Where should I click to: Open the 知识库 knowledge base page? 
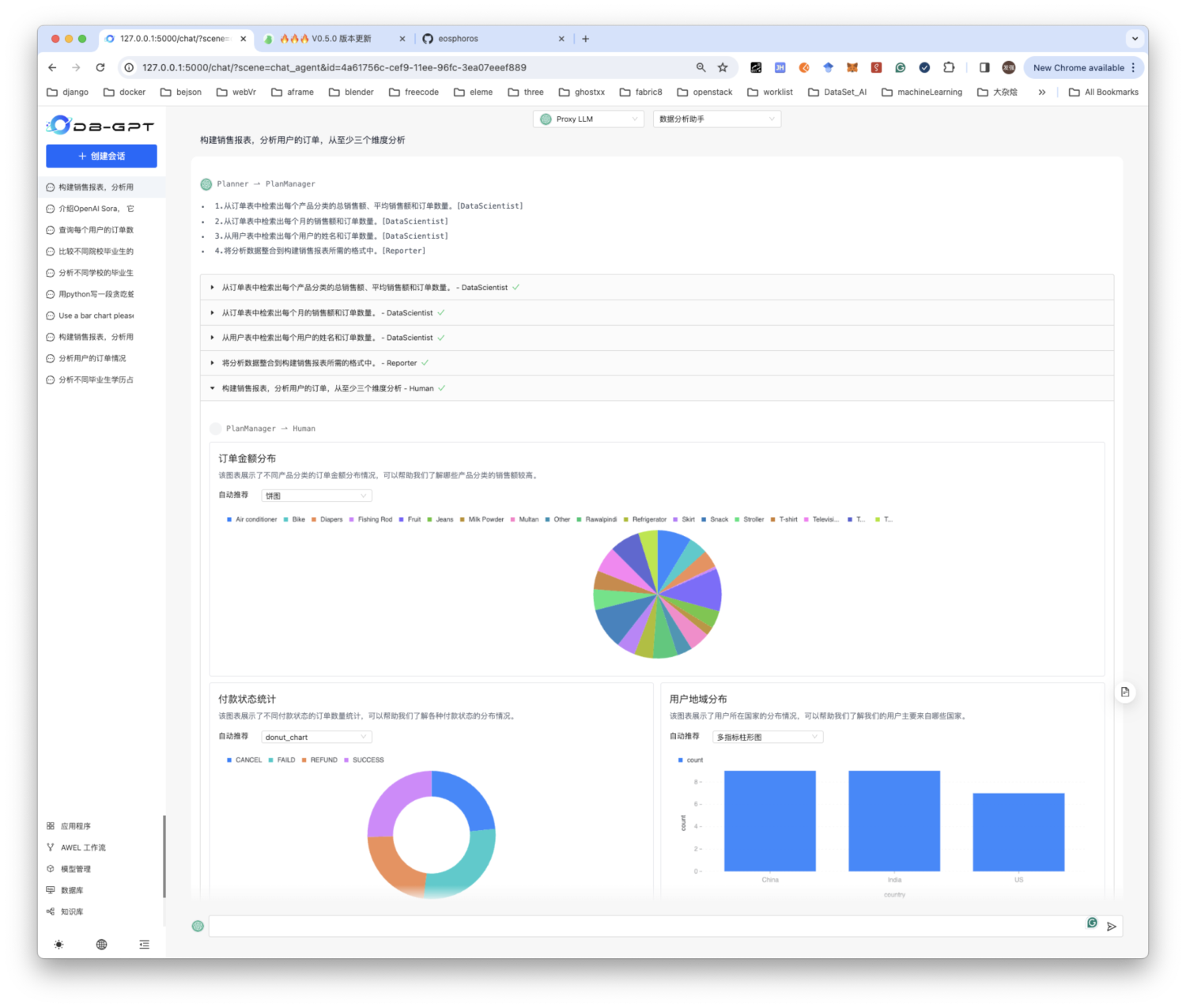click(72, 911)
